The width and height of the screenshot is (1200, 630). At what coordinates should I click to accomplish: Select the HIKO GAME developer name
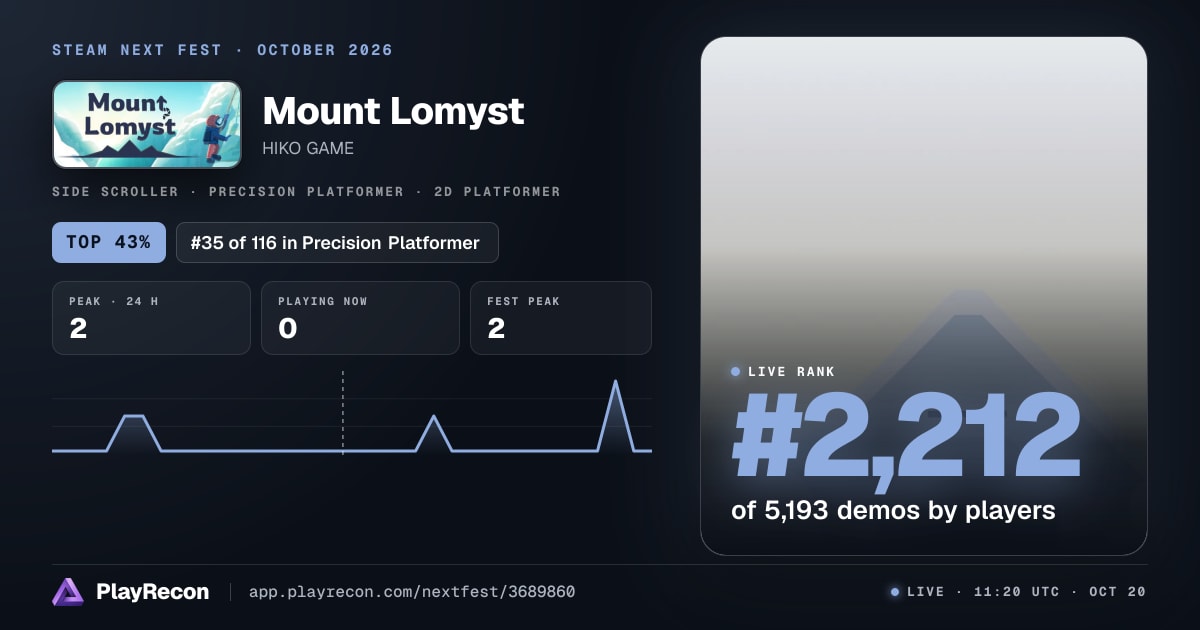point(308,149)
